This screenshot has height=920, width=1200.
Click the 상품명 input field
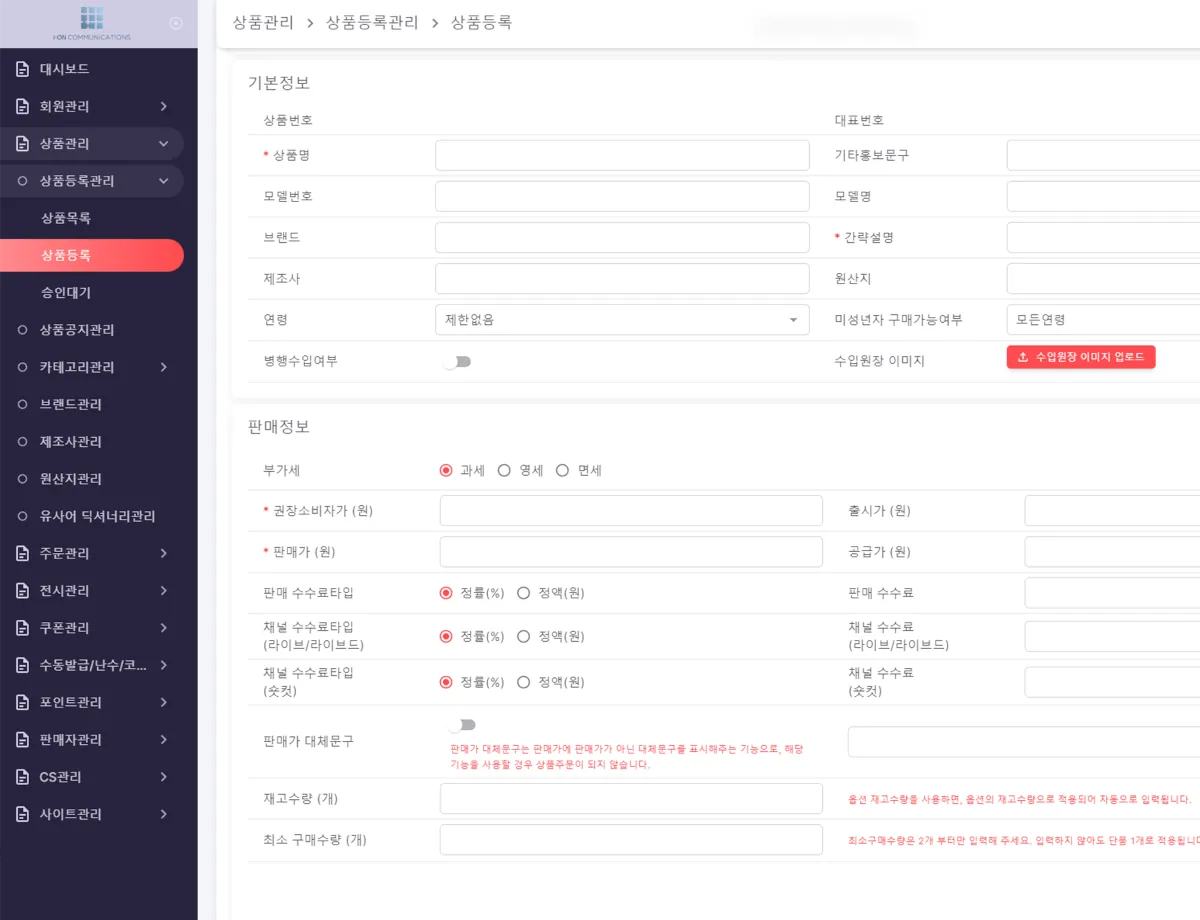click(621, 155)
